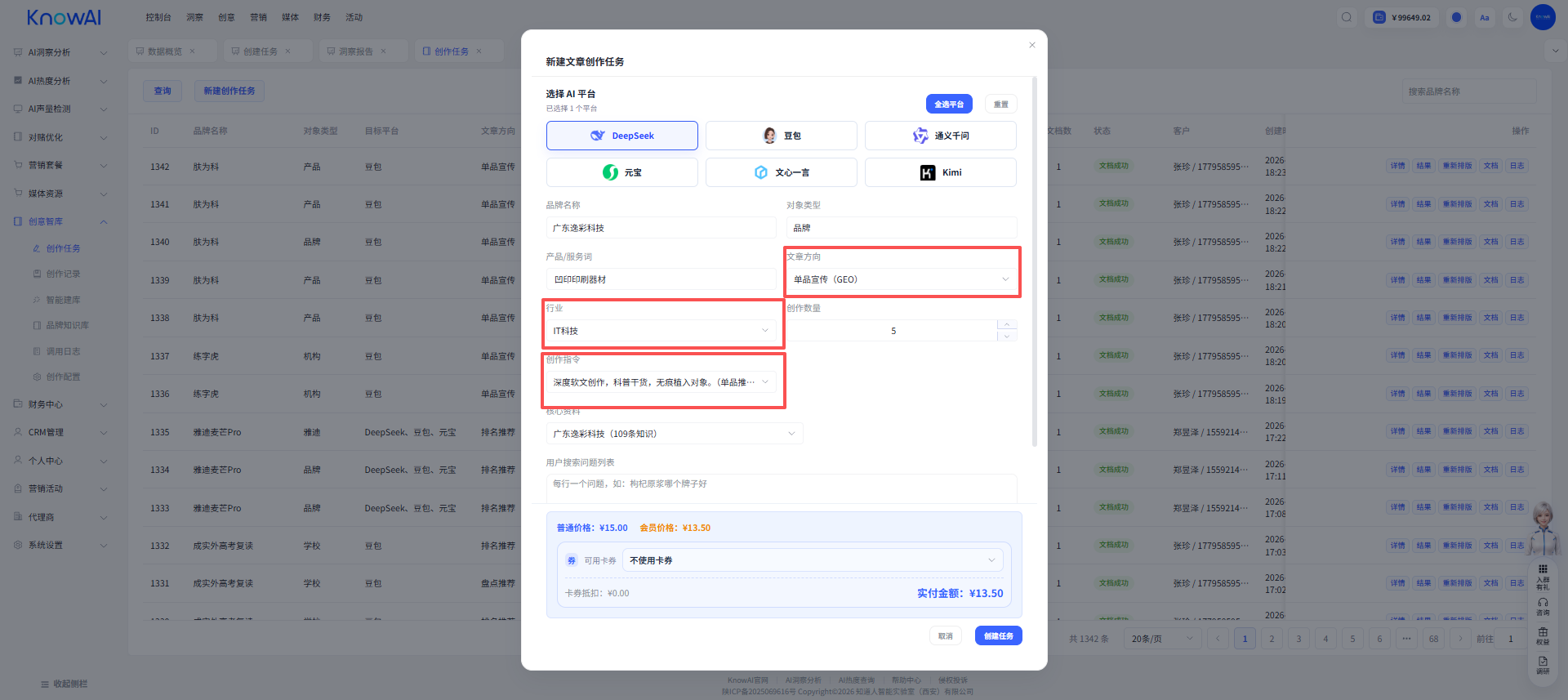
Task: Open the 文章方向 dropdown
Action: [902, 279]
